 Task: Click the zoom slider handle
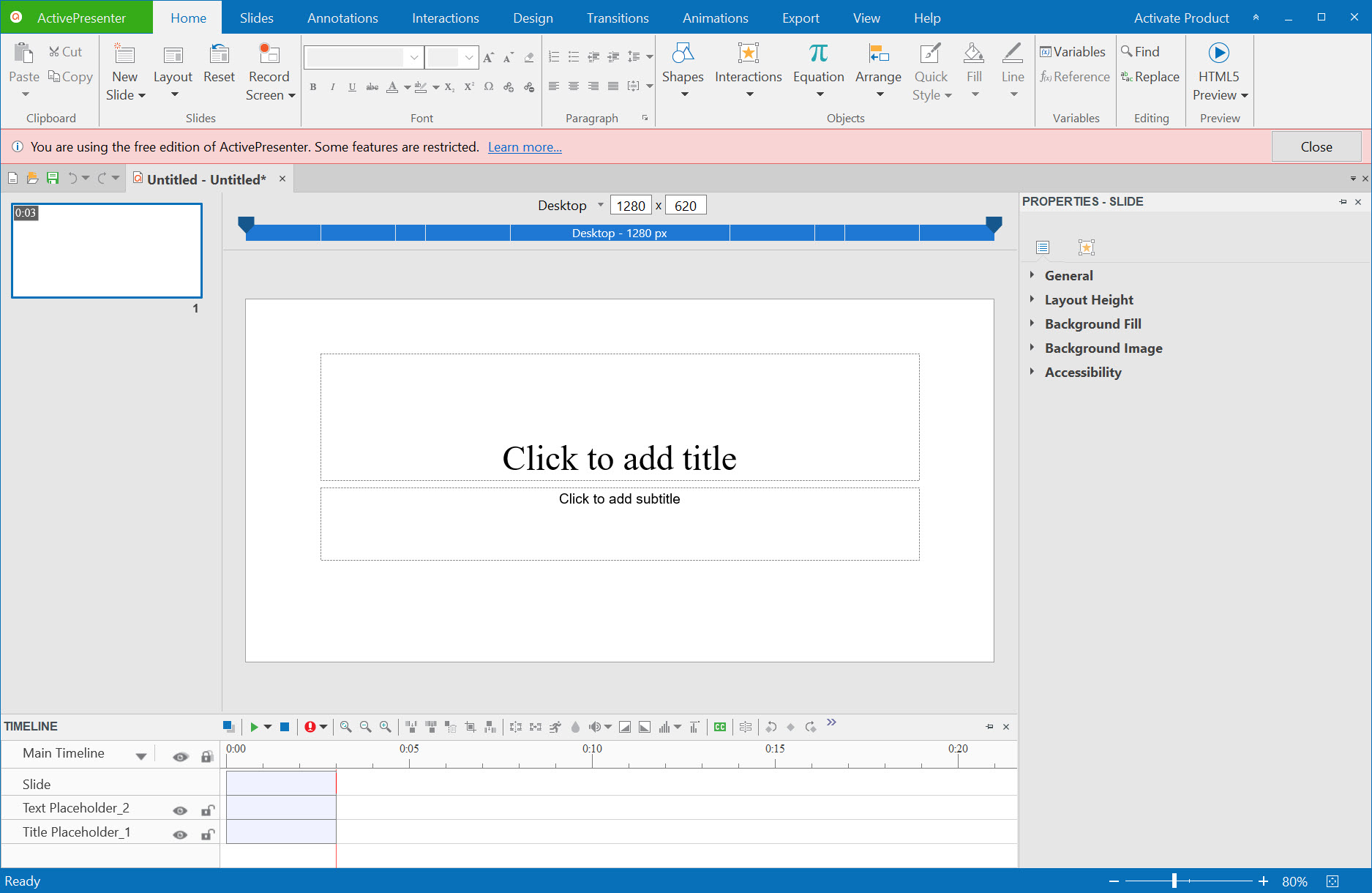tap(1174, 881)
